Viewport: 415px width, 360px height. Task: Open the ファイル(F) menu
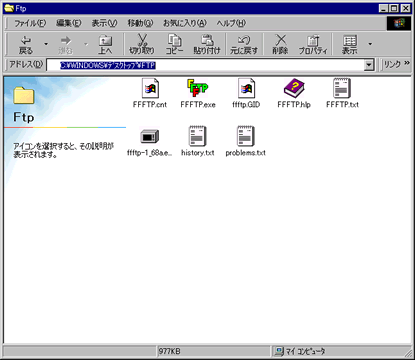pos(30,23)
